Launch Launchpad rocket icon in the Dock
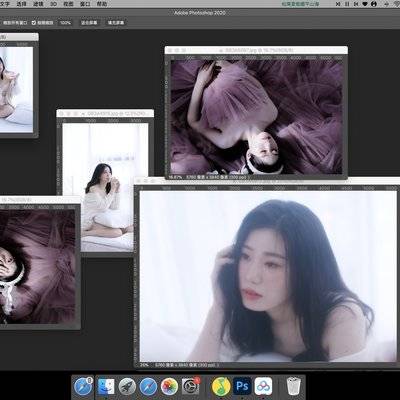The image size is (400, 400). click(127, 387)
